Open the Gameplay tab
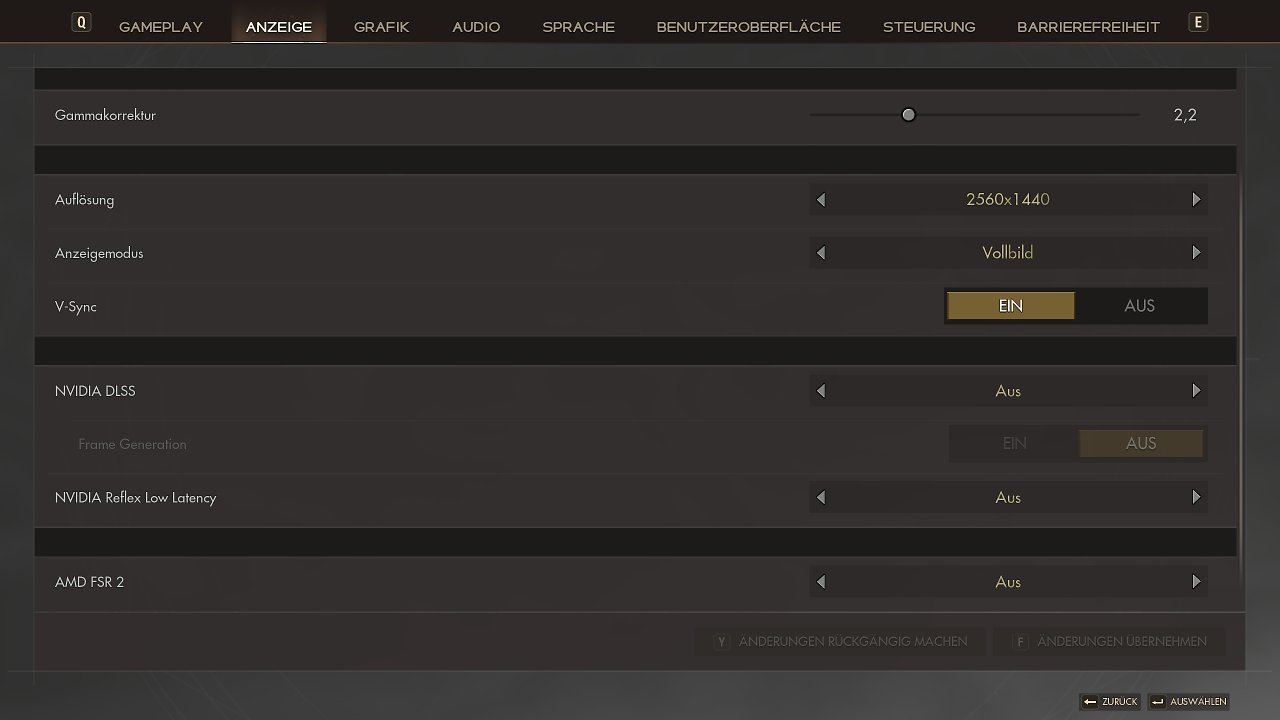The image size is (1280, 720). [x=161, y=27]
